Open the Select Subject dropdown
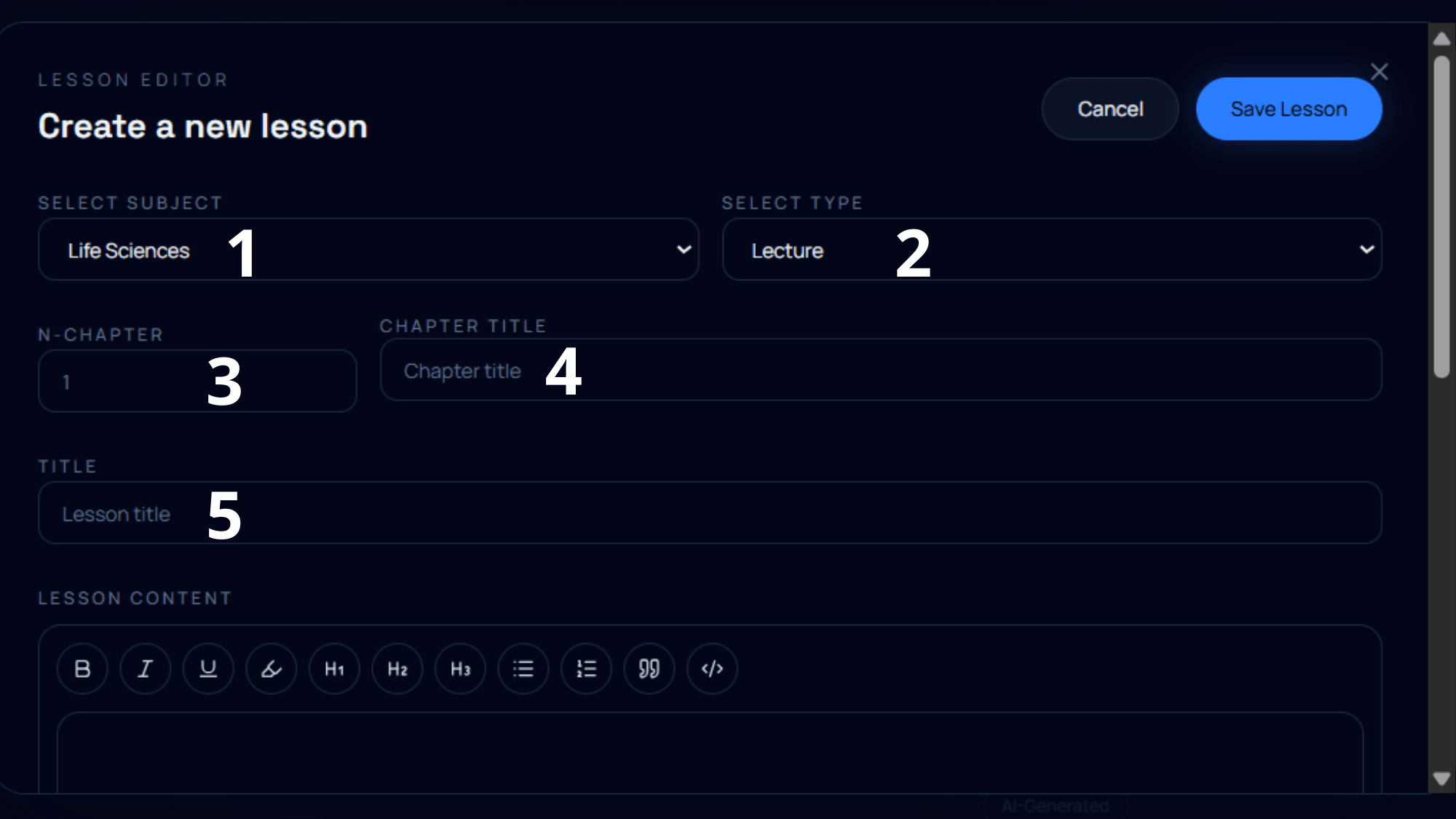This screenshot has width=1456, height=819. [x=368, y=250]
